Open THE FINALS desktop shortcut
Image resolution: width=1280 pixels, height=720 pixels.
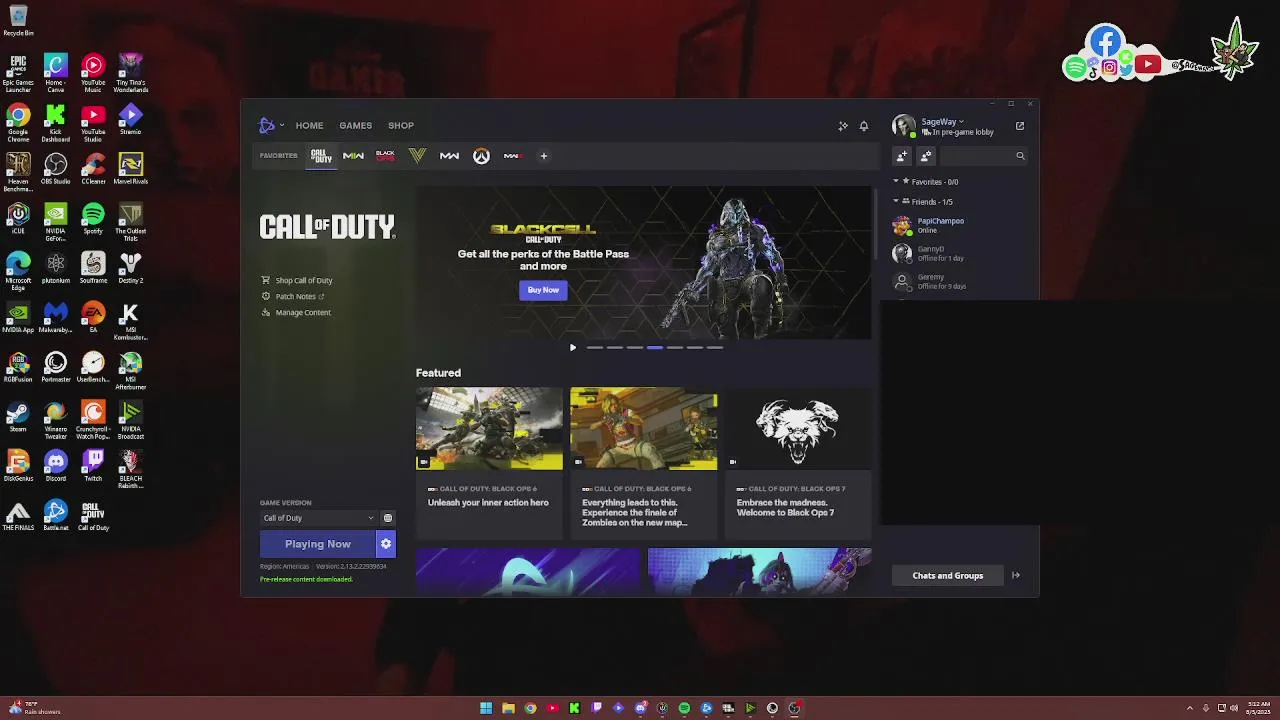coord(18,515)
